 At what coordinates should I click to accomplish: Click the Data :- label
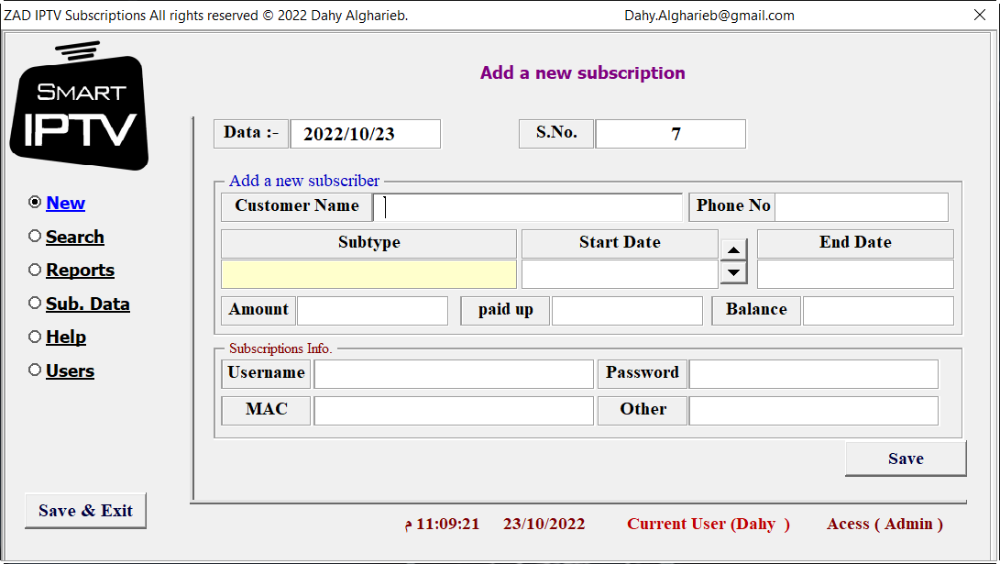[x=251, y=133]
